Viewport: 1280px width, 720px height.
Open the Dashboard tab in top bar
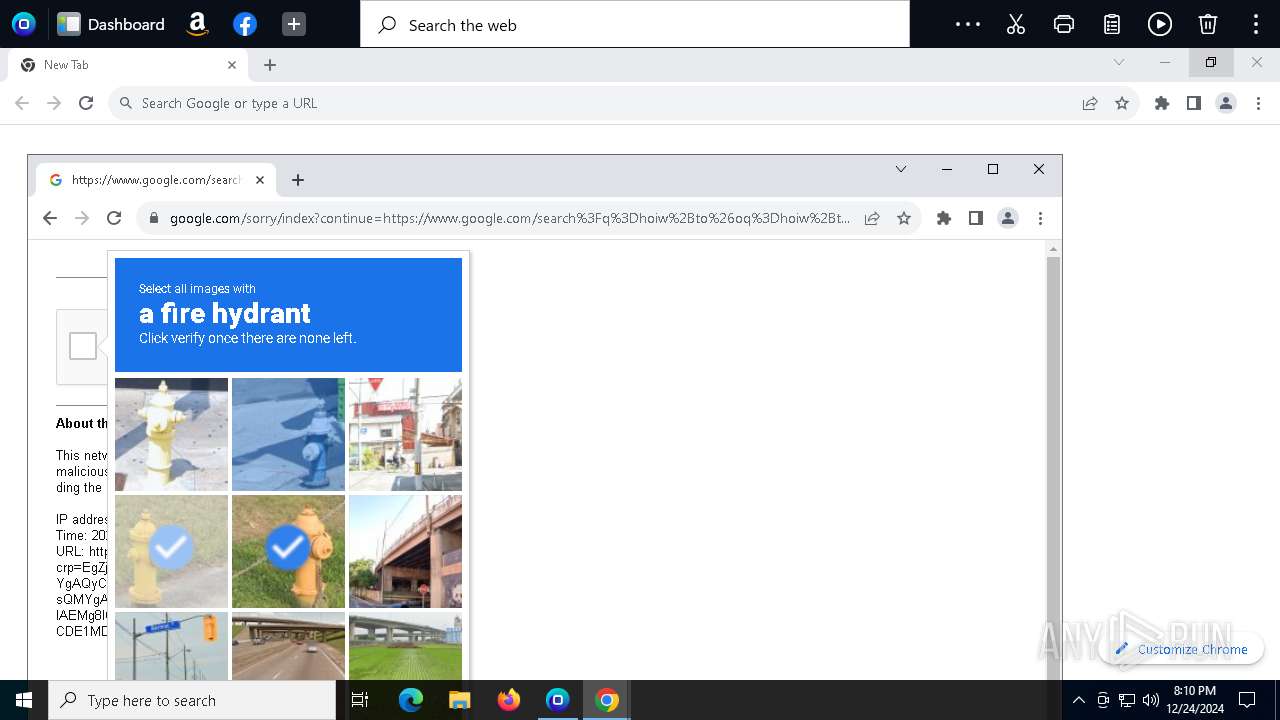pos(111,24)
